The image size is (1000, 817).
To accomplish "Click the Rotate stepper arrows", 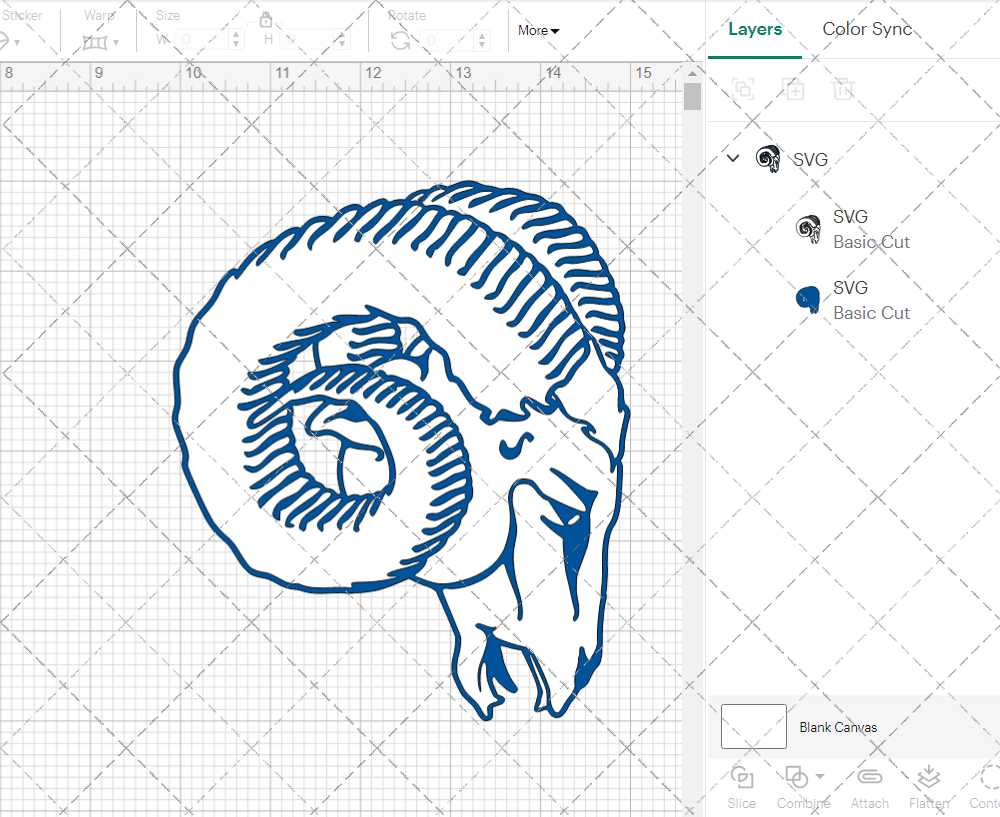I will [482, 40].
